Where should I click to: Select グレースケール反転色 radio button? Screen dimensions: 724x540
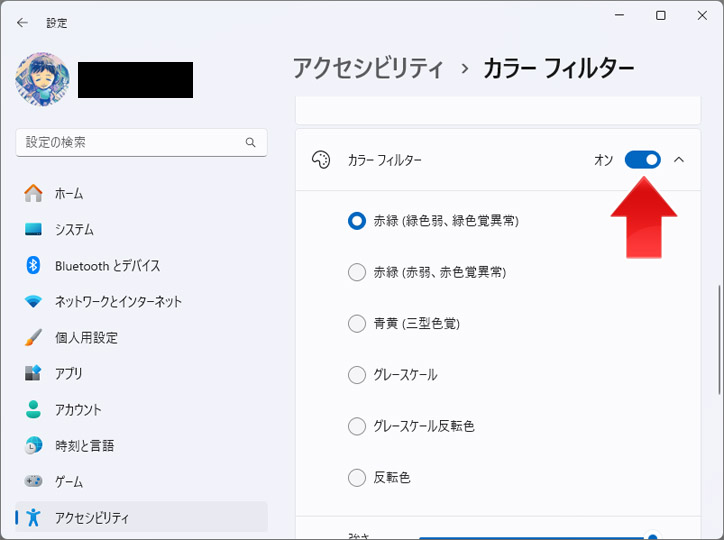(356, 426)
